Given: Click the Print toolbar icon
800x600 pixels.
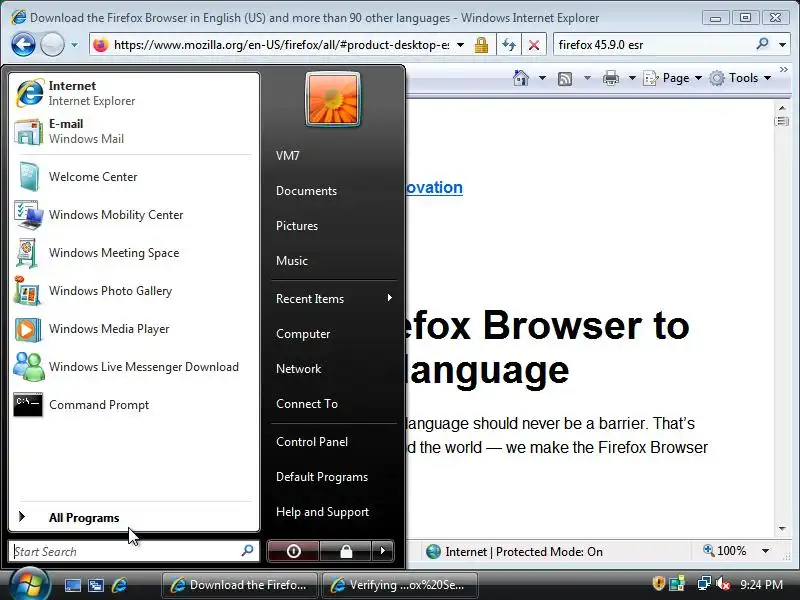Looking at the screenshot, I should tap(611, 78).
